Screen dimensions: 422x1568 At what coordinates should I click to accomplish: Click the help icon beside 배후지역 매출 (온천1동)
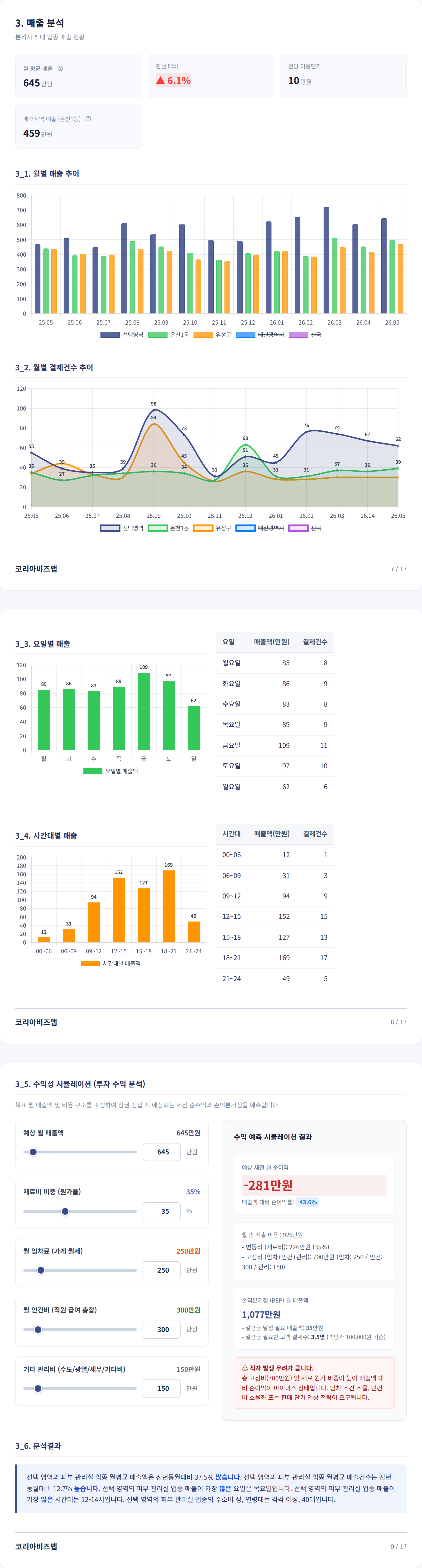click(x=88, y=119)
